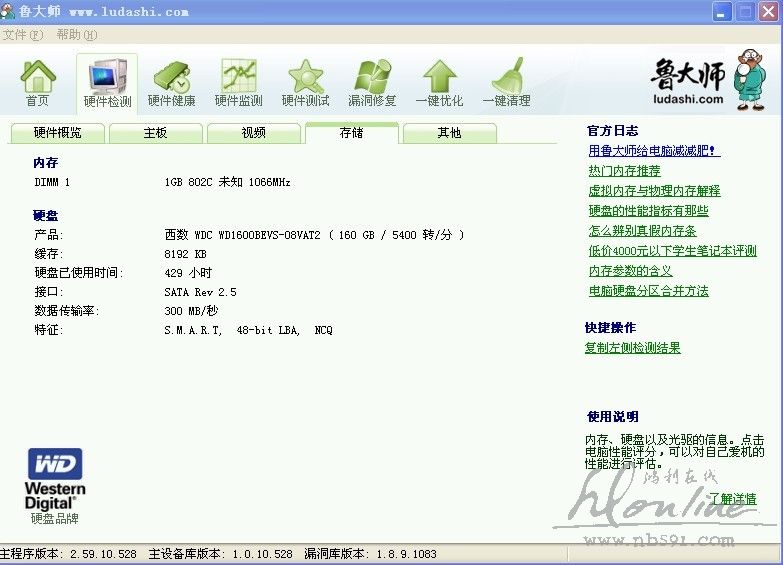The width and height of the screenshot is (783, 565).
Task: Click the Western Digital brand logo
Action: (x=55, y=479)
